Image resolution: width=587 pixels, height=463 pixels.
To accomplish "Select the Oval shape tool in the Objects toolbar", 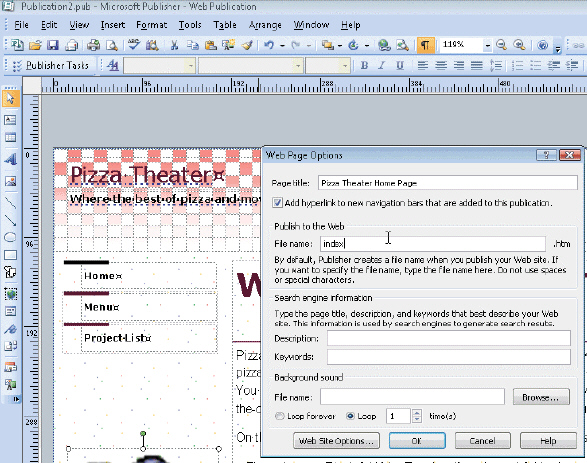I will [x=10, y=237].
